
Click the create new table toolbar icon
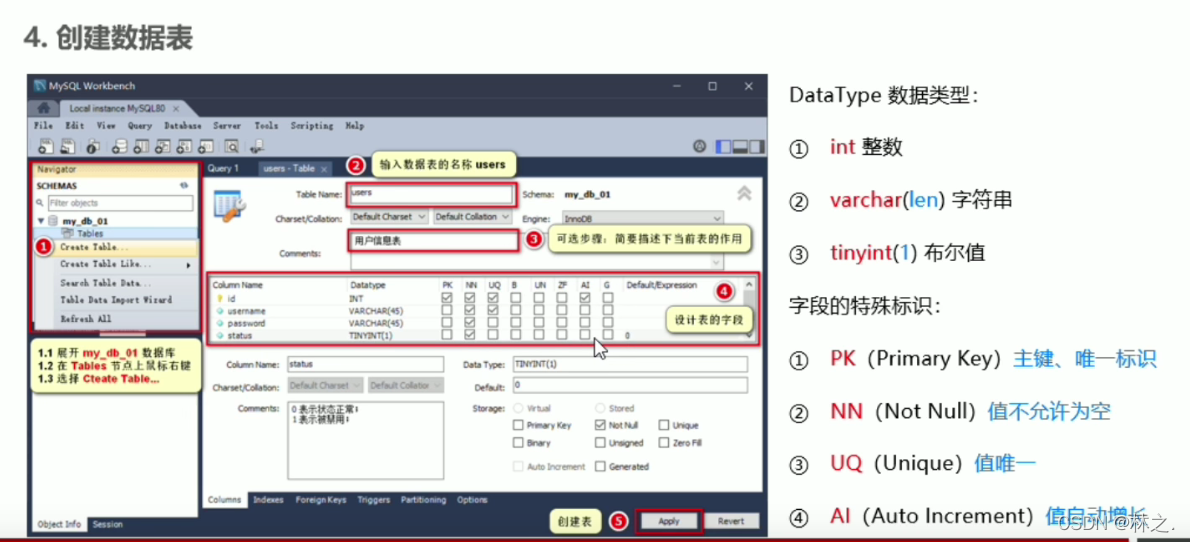pyautogui.click(x=141, y=147)
